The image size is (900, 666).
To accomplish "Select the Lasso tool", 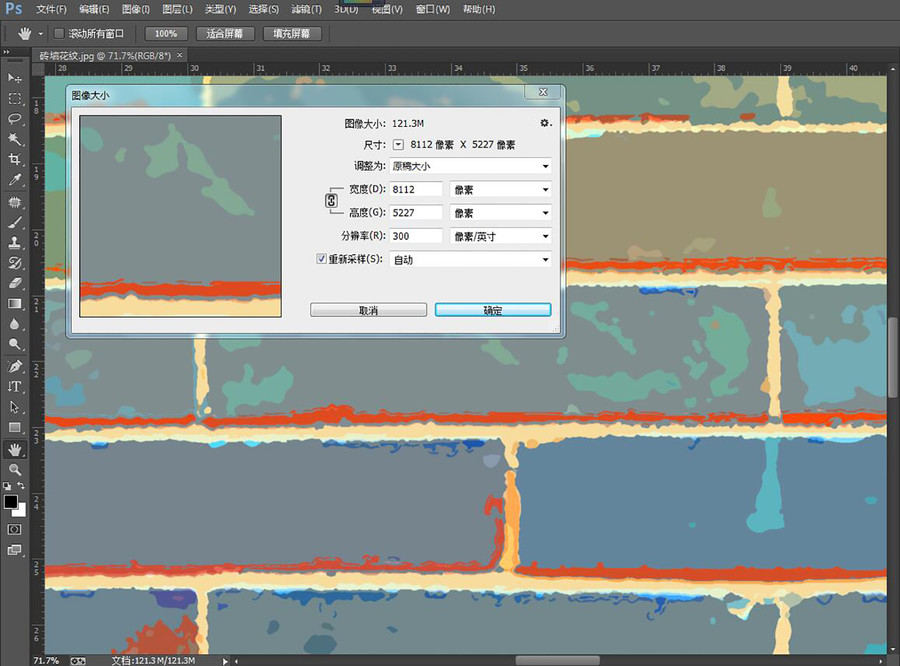I will (14, 119).
